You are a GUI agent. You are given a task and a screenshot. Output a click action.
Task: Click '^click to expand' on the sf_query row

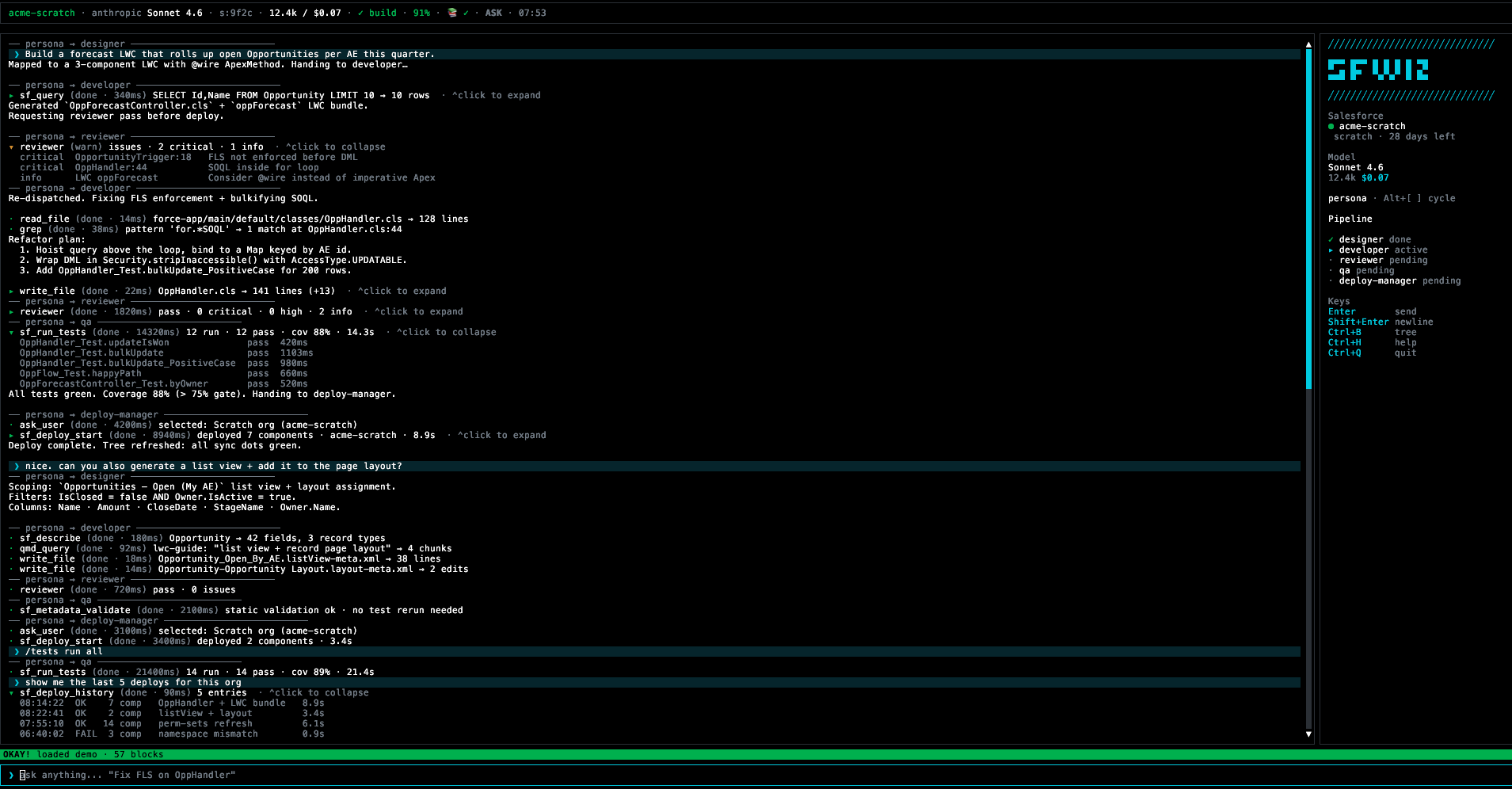[x=497, y=95]
